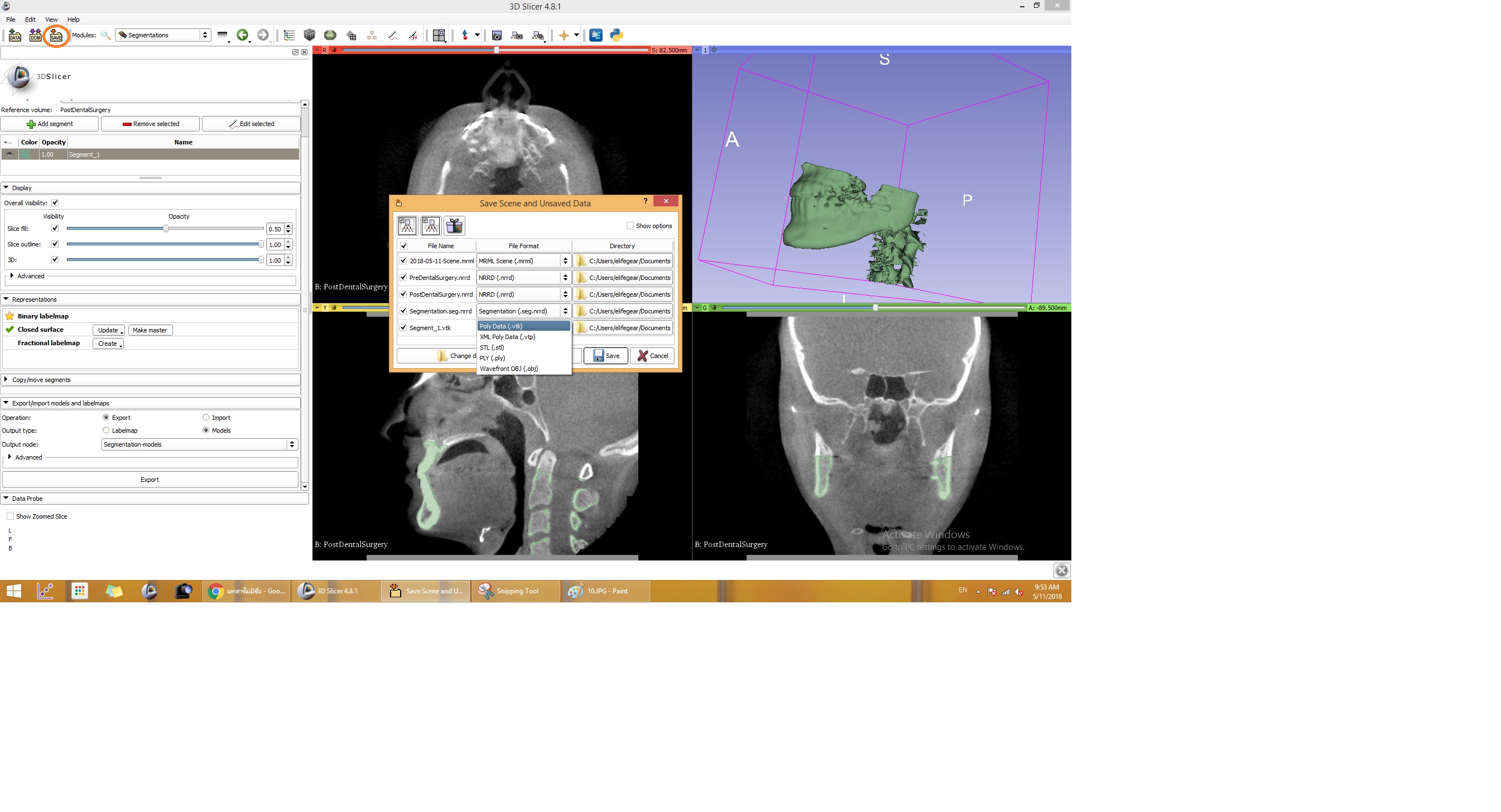Enable Show options checkbox in dialog
Viewport: 1501px width, 812px height.
coord(630,226)
